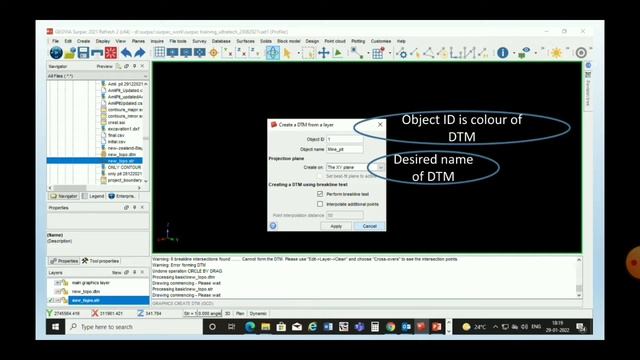
Task: Click the blue info circle icon
Action: pyautogui.click(x=503, y=53)
